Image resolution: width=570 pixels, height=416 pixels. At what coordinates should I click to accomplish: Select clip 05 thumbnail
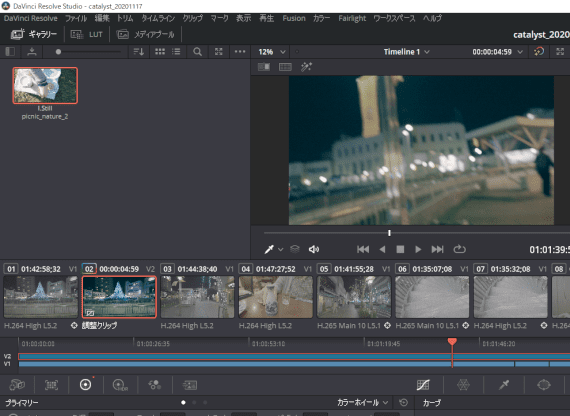354,297
